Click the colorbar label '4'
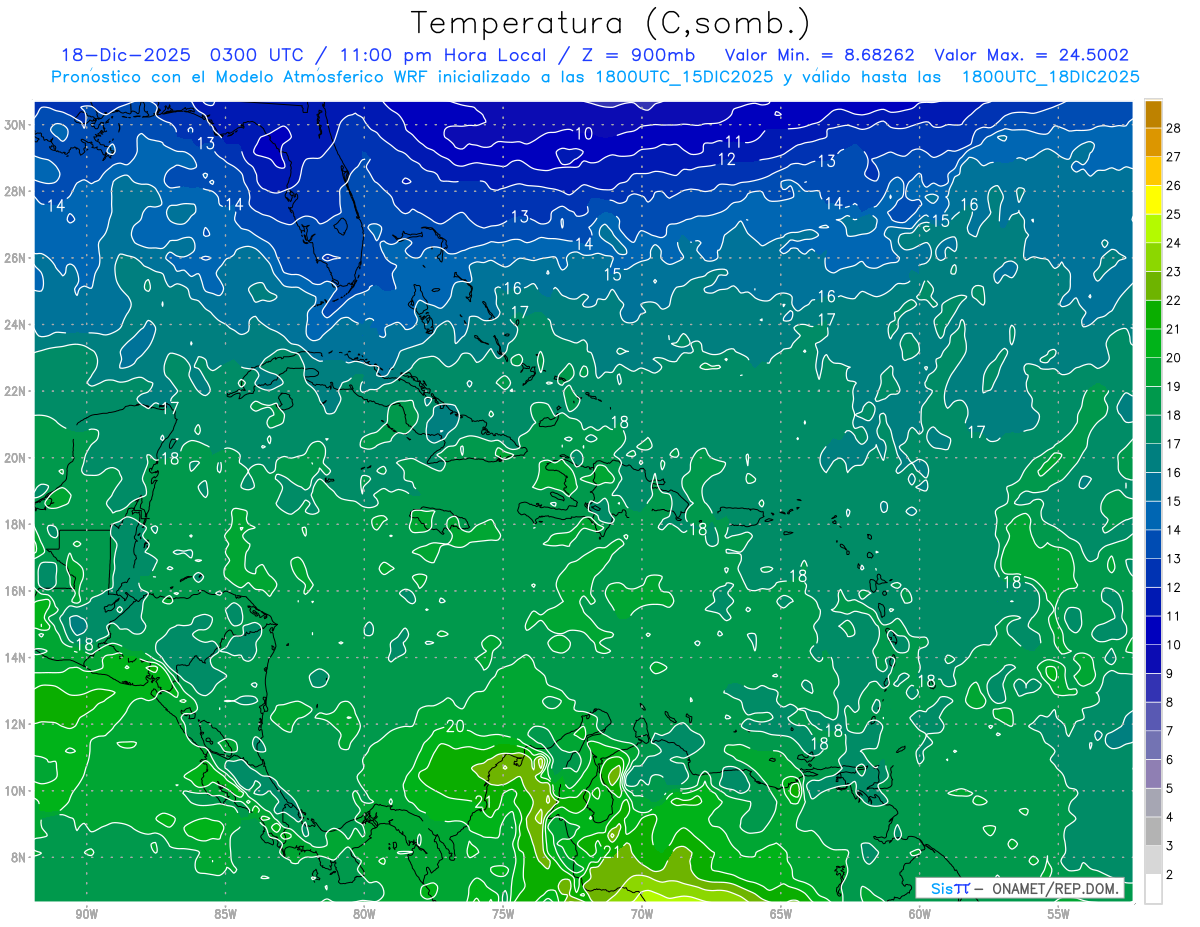 coord(1169,818)
